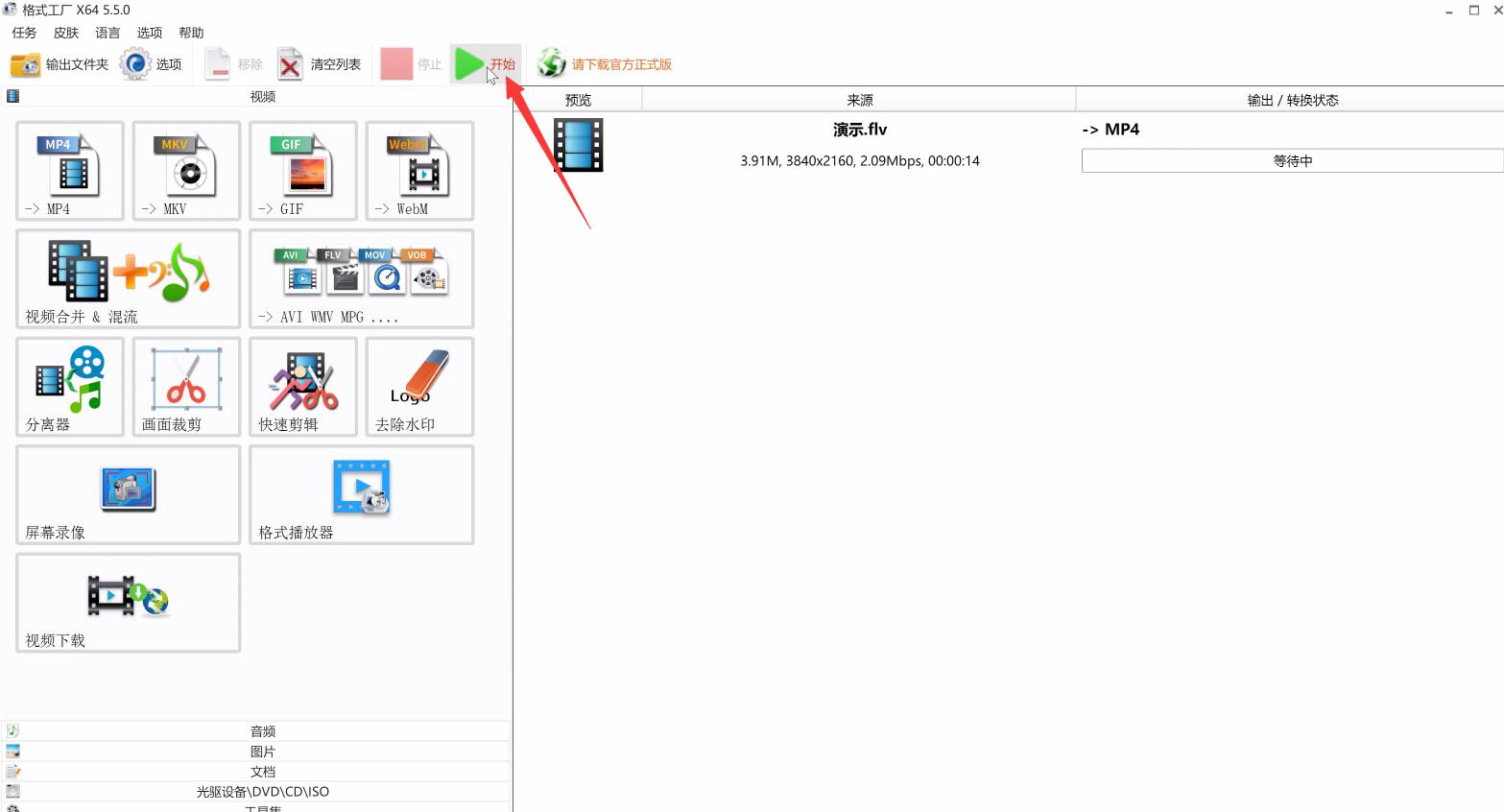Open the -> GIF conversion tile
Image resolution: width=1504 pixels, height=812 pixels.
[x=303, y=171]
